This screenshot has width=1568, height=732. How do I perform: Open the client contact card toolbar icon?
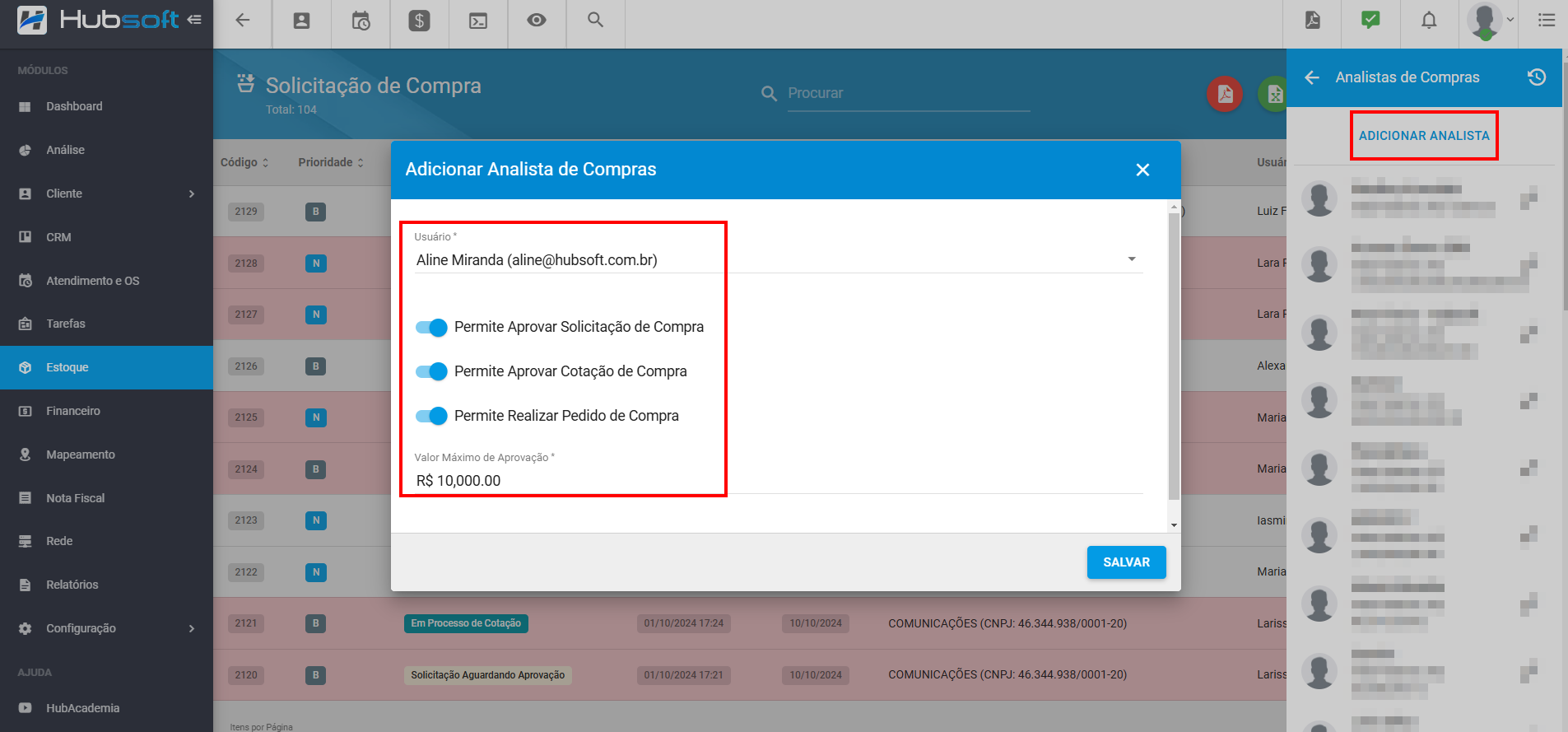tap(301, 21)
